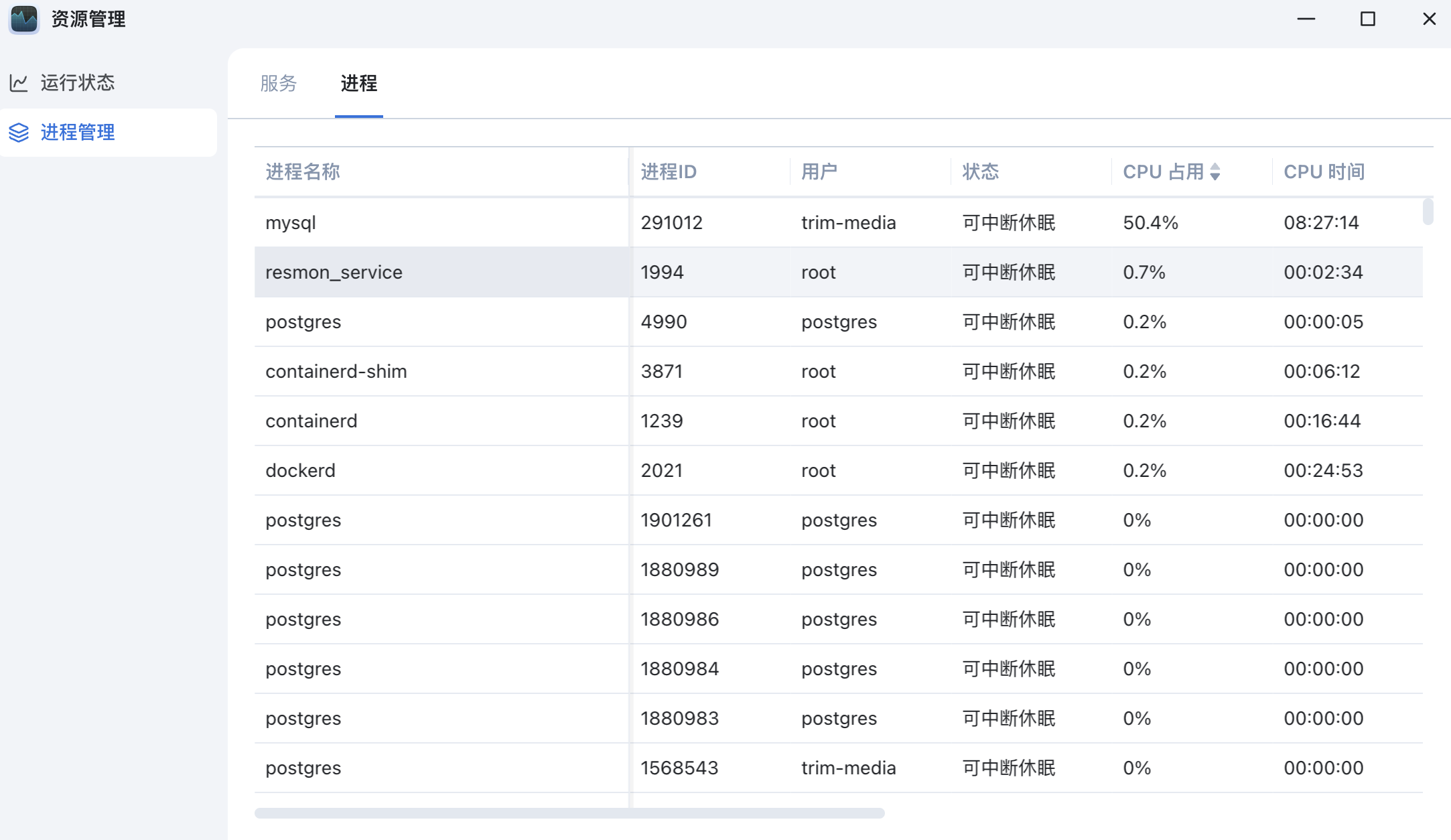This screenshot has height=840, width=1451.
Task: Sort by 进程ID column header
Action: 669,172
